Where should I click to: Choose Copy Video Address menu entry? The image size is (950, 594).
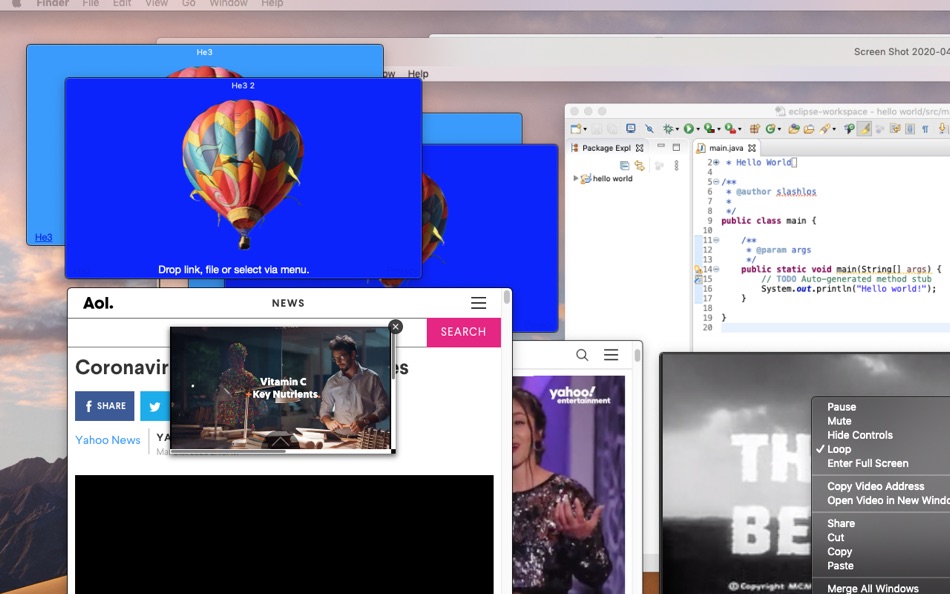(875, 486)
